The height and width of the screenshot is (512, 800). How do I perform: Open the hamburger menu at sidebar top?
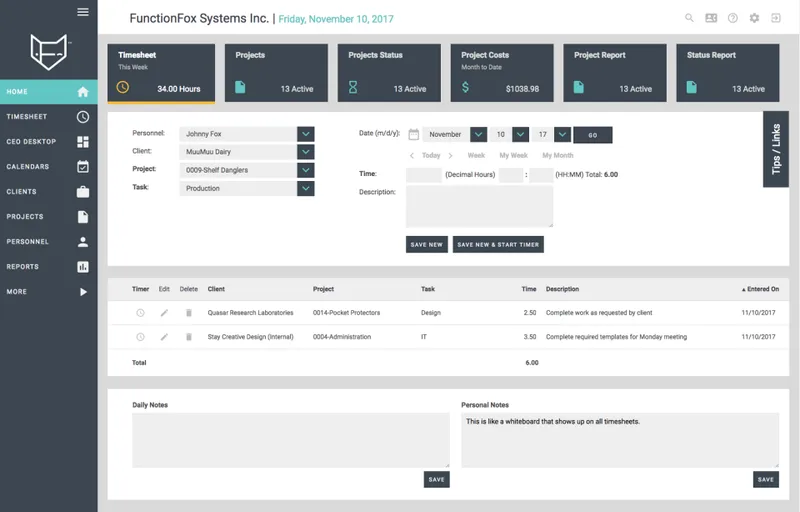click(x=83, y=12)
